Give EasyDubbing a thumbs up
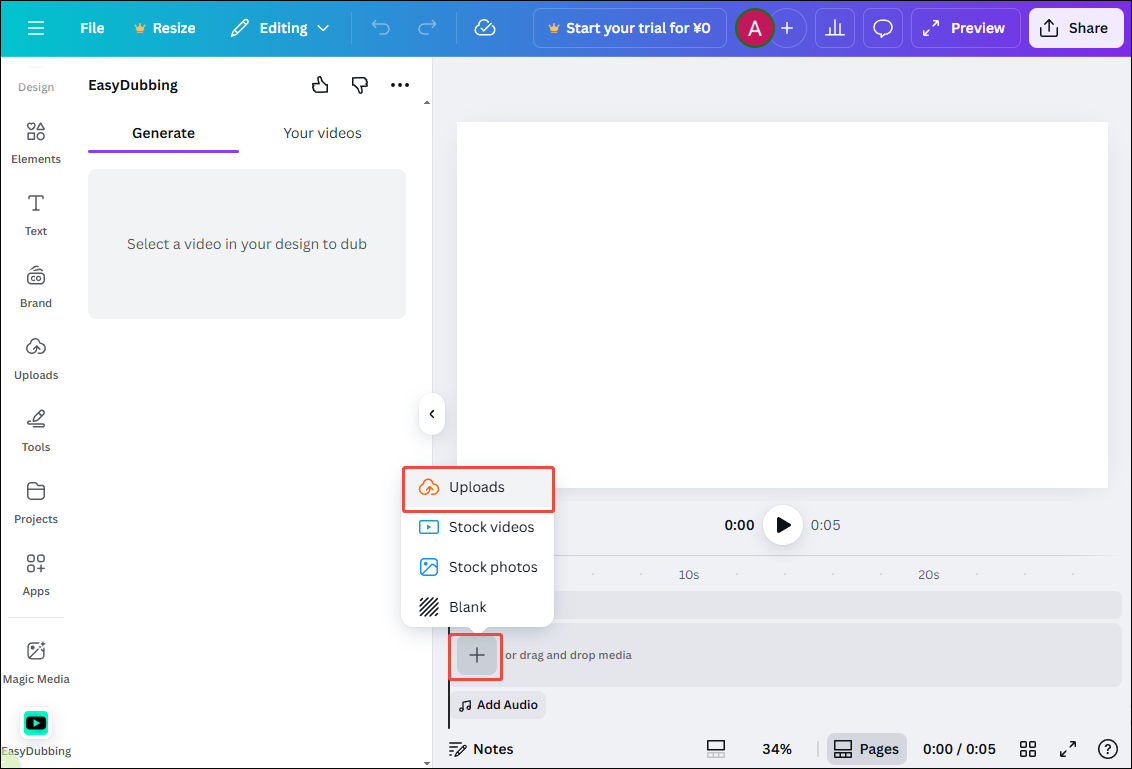Viewport: 1132px width, 769px height. click(320, 85)
